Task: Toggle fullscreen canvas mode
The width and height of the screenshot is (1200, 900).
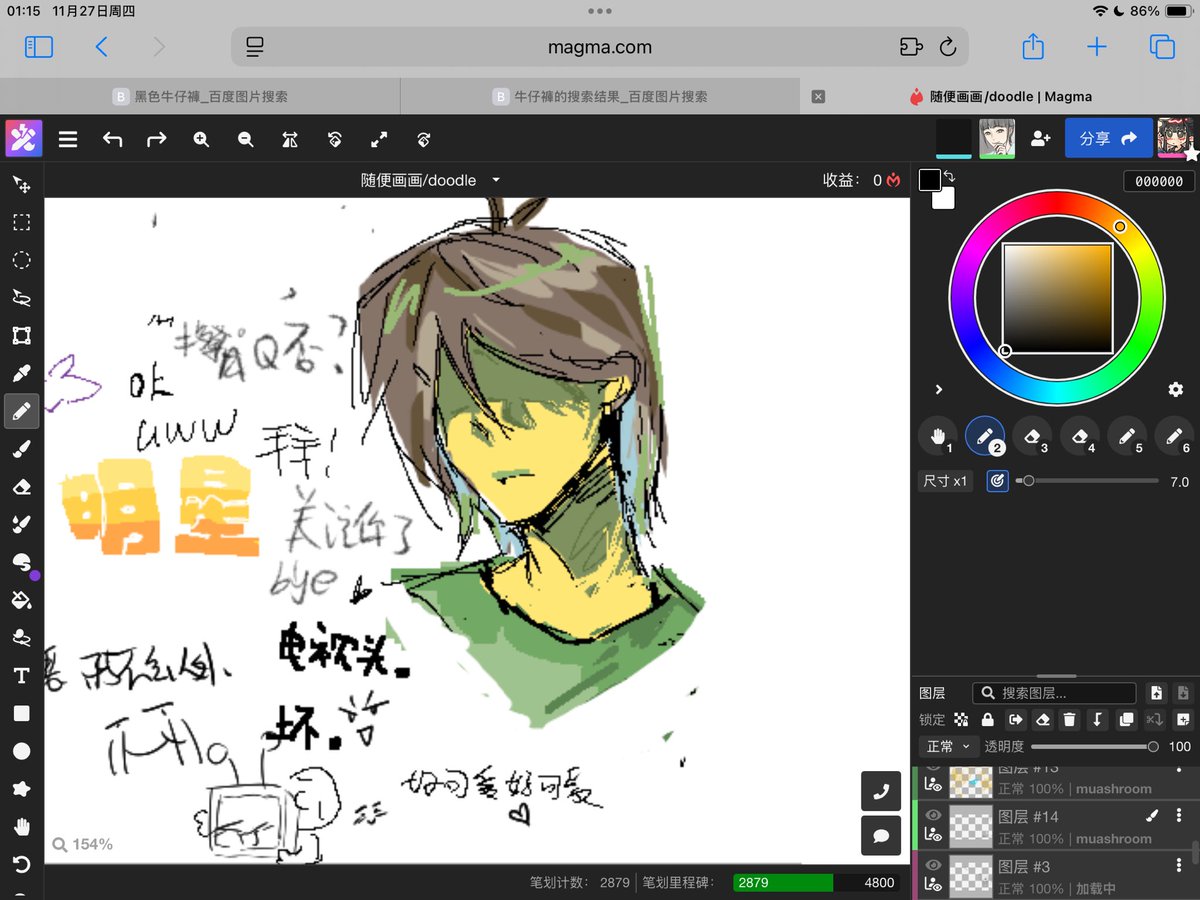Action: coord(379,140)
